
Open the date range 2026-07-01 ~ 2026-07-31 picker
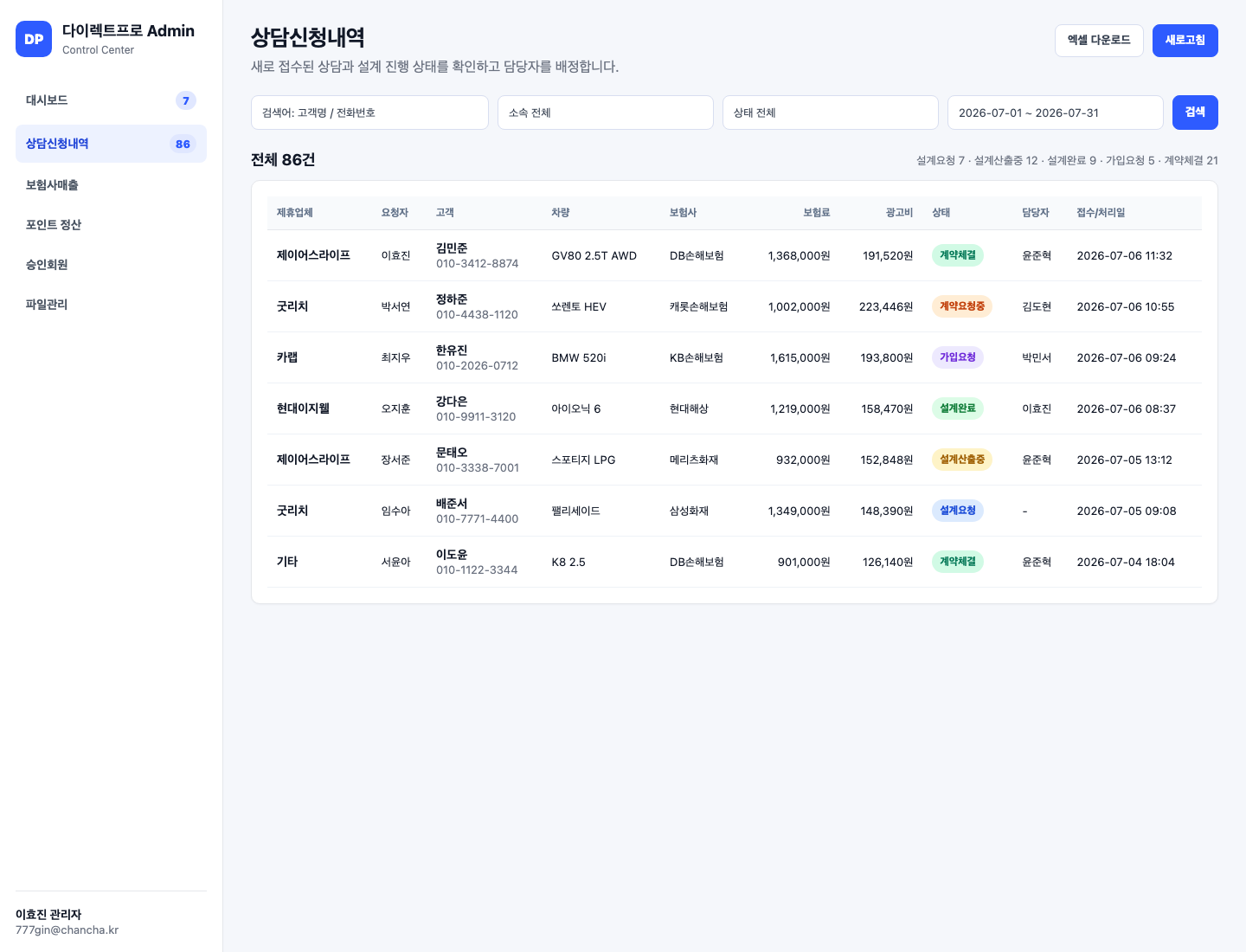1056,113
